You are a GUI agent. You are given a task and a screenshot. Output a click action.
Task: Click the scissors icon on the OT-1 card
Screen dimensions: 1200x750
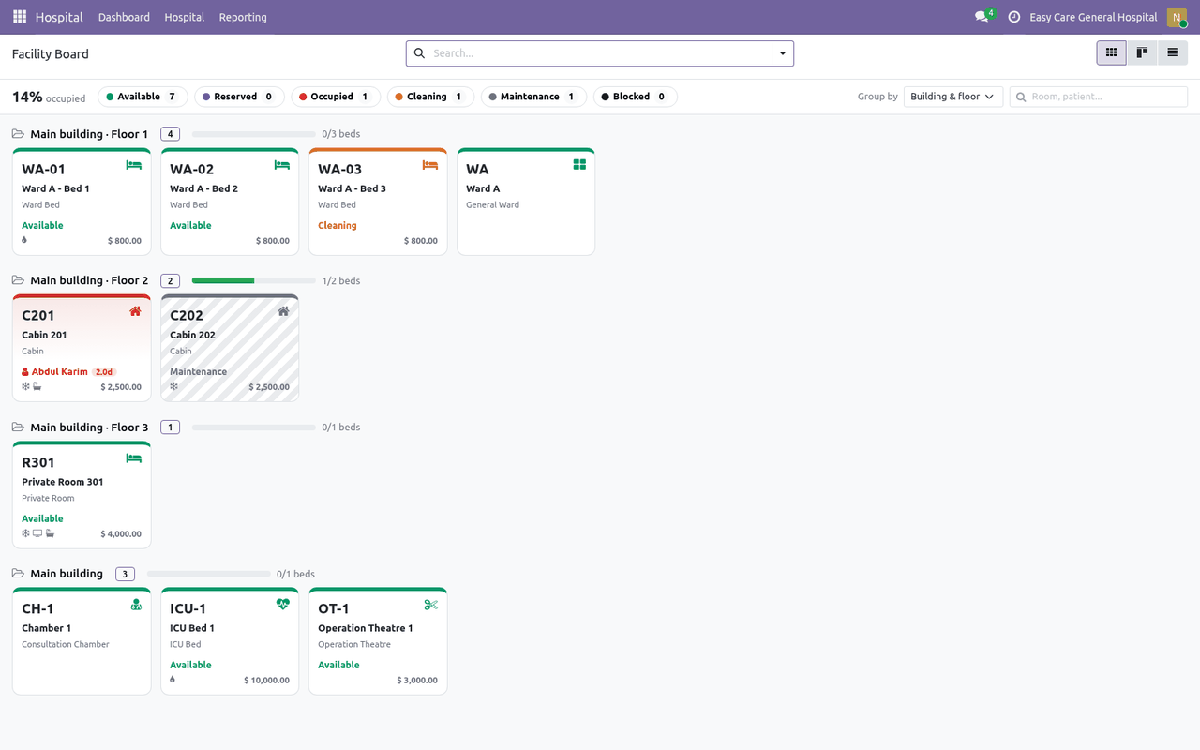point(431,605)
